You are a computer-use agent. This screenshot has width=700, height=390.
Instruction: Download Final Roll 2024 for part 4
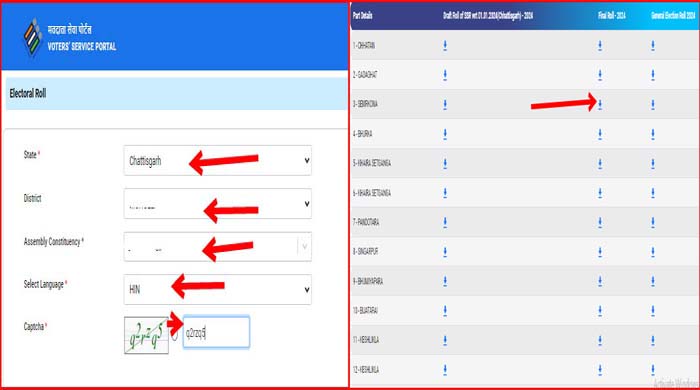point(600,134)
